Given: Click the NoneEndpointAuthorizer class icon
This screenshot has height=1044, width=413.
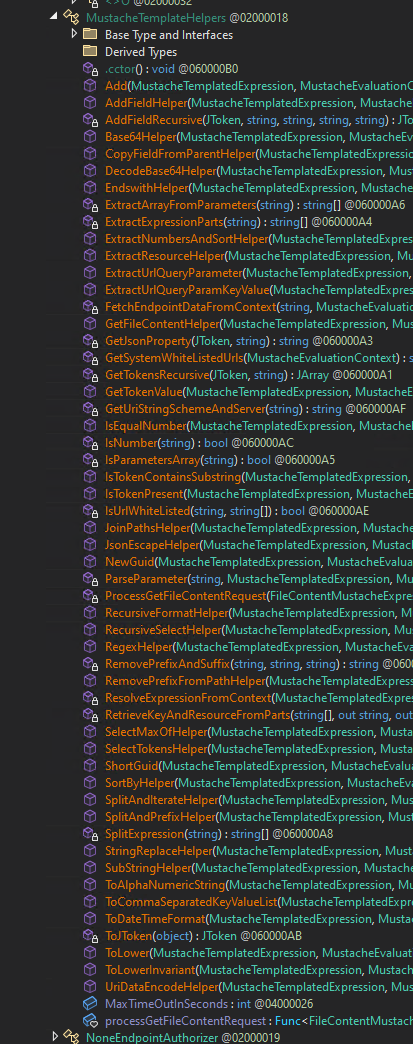Looking at the screenshot, I should tap(71, 1037).
